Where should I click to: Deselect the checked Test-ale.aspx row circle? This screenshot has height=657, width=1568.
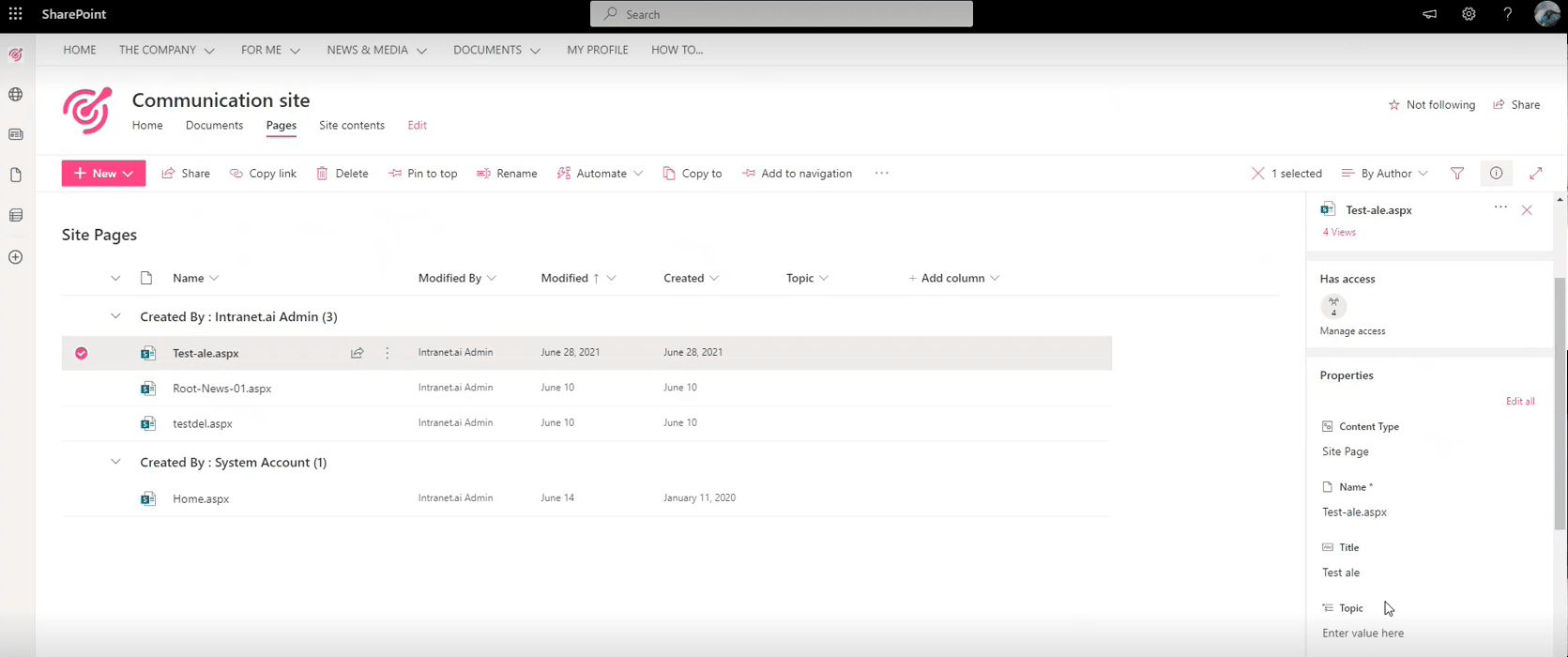82,353
